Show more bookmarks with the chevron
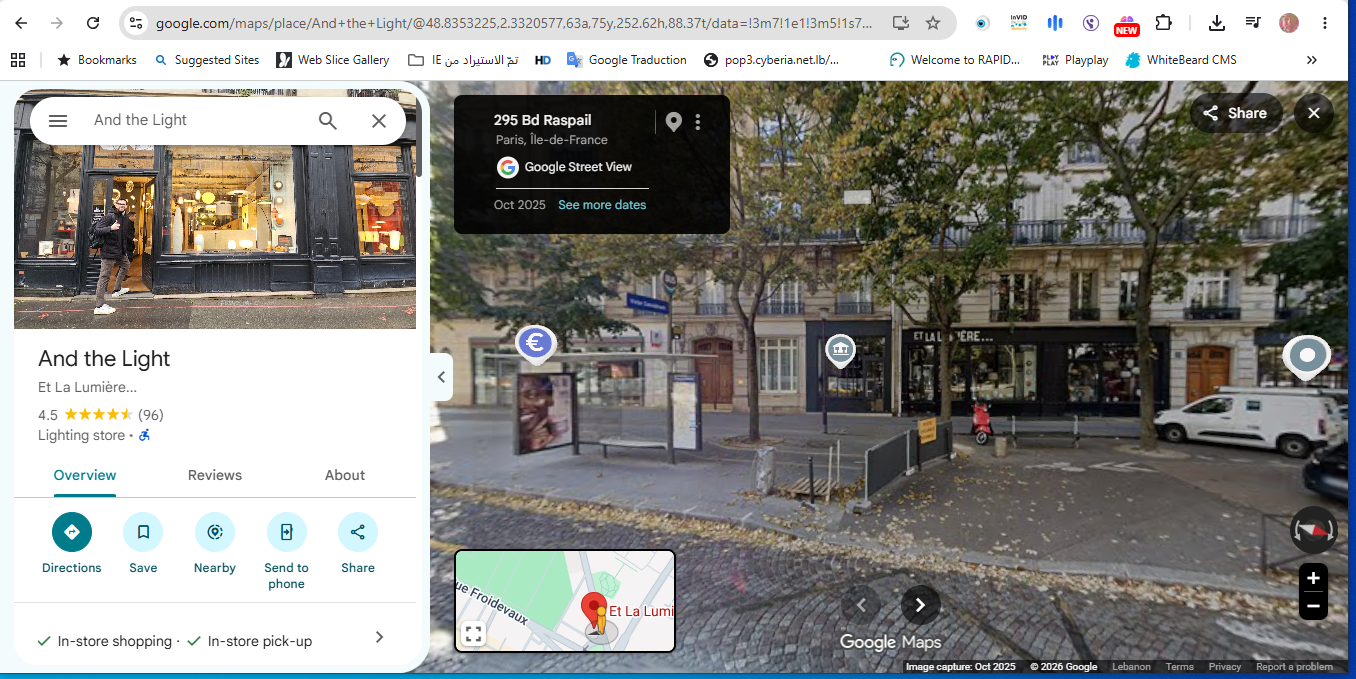This screenshot has width=1356, height=679. coord(1312,60)
